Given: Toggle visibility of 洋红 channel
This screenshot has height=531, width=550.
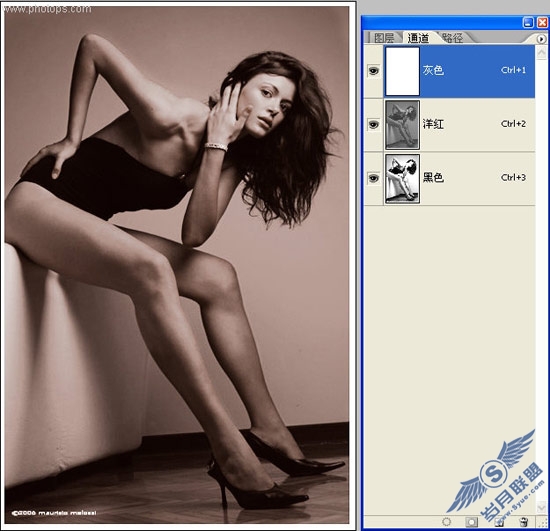Looking at the screenshot, I should [x=373, y=125].
